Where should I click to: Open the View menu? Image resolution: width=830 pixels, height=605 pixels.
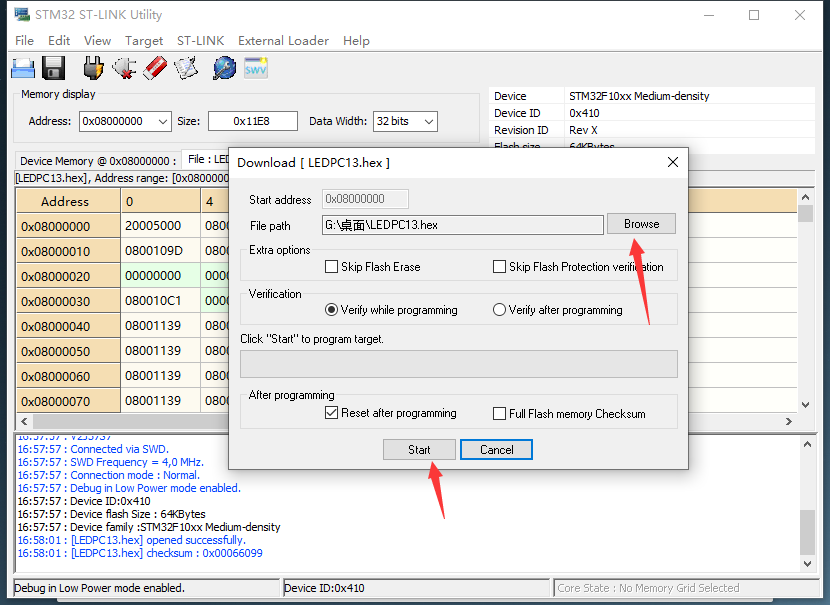[x=97, y=41]
